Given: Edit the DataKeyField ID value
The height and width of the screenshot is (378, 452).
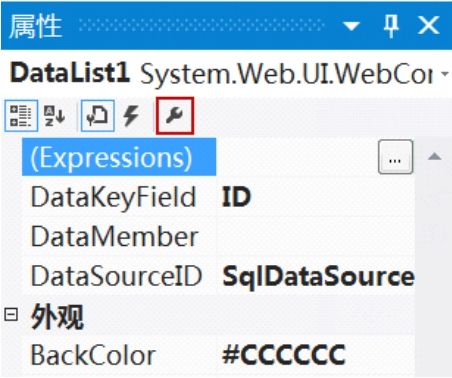Looking at the screenshot, I should [315, 197].
